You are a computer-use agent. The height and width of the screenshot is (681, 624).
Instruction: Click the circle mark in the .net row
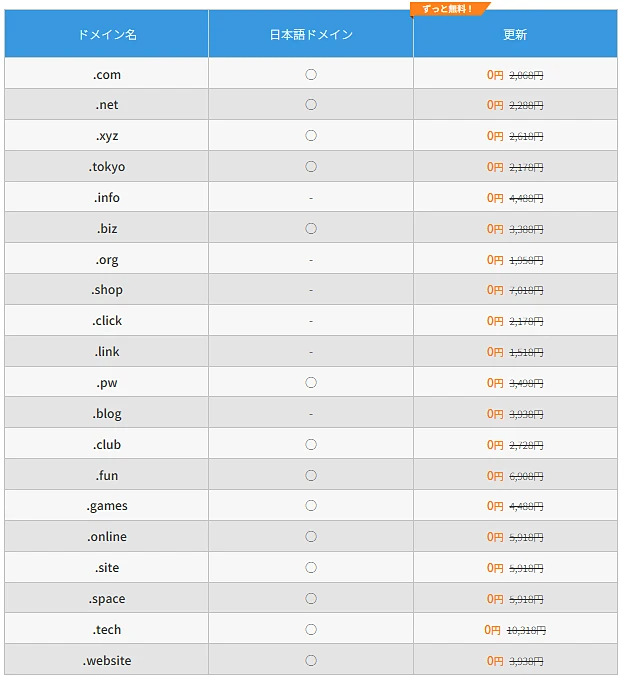click(311, 105)
